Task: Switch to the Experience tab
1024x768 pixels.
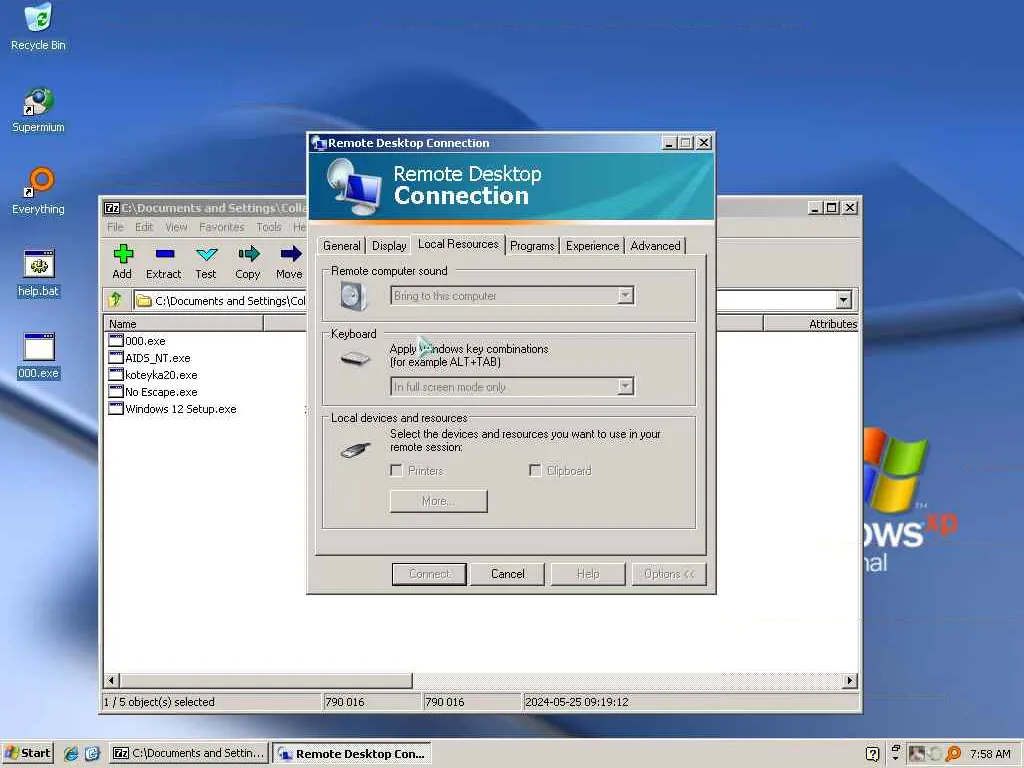Action: (x=592, y=246)
